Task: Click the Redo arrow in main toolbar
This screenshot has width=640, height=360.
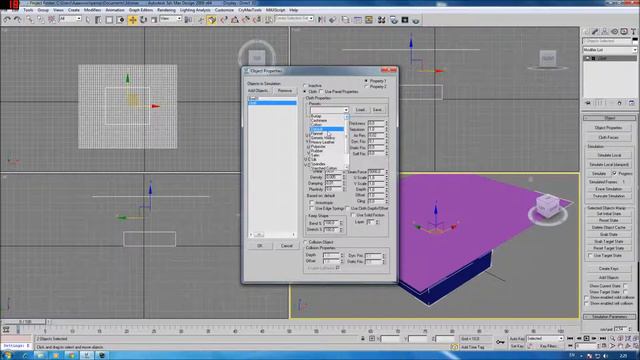Action: coord(18,20)
